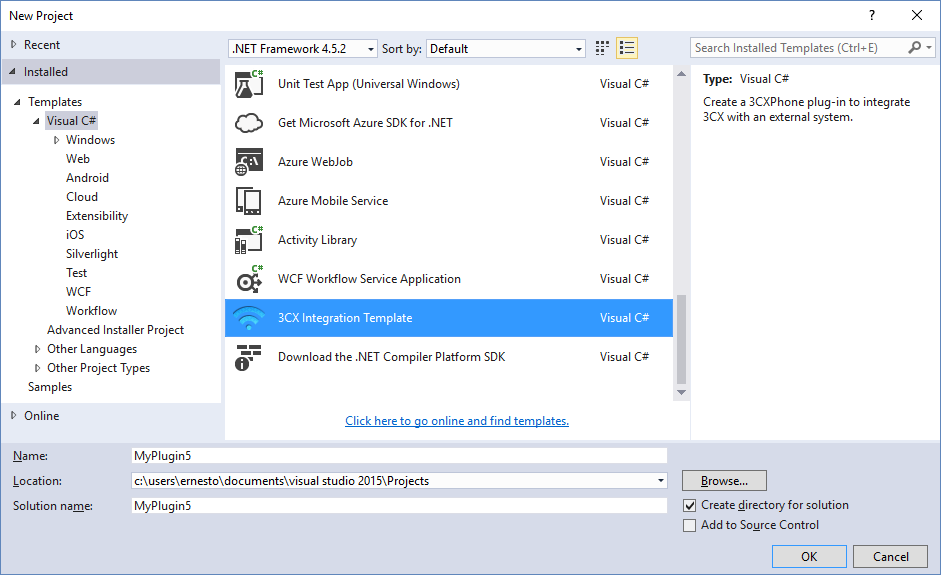Select Azure Mobile Service template name
The height and width of the screenshot is (575, 941).
point(332,201)
